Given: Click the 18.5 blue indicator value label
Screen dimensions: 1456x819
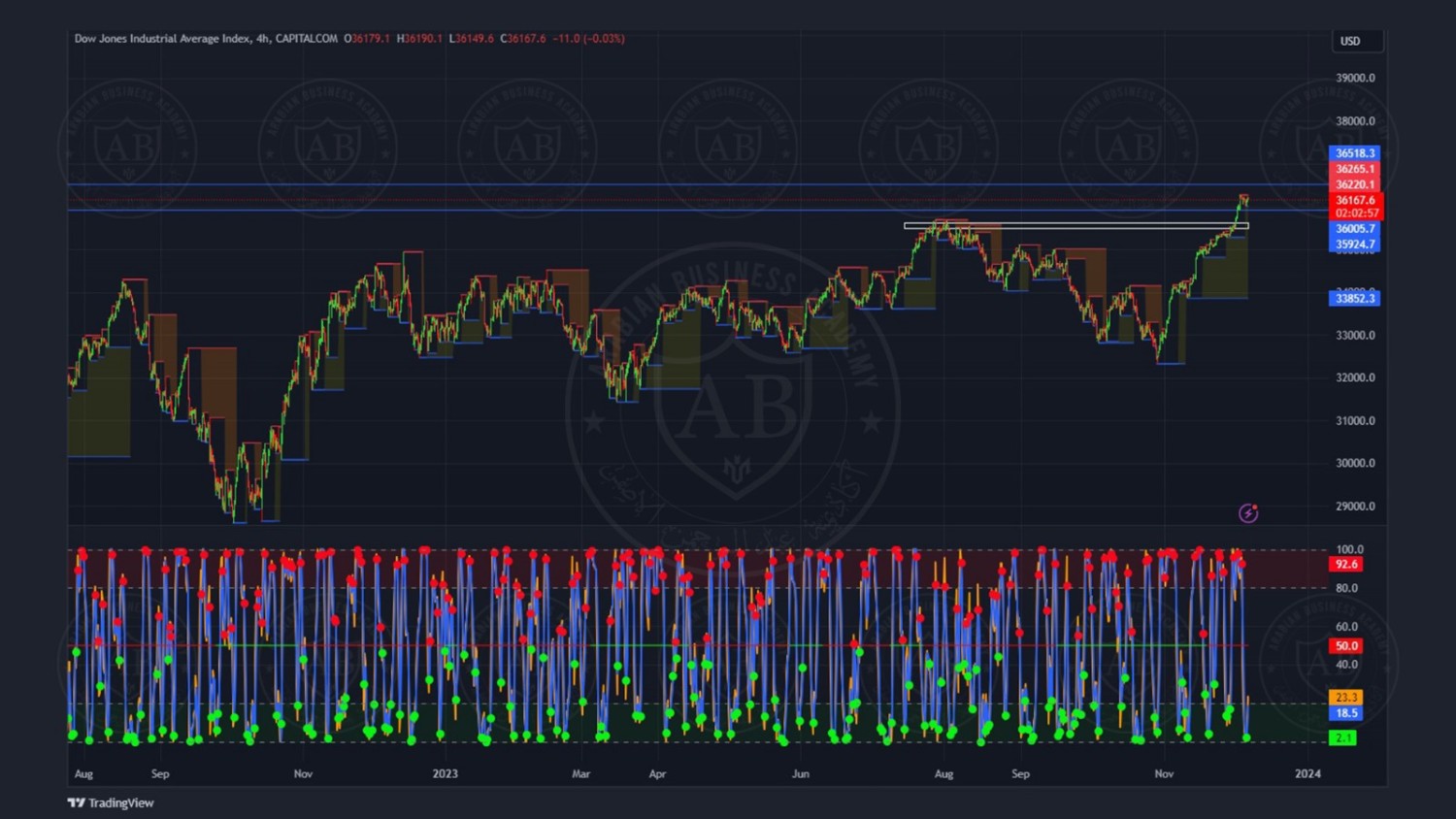Looking at the screenshot, I should (x=1345, y=713).
